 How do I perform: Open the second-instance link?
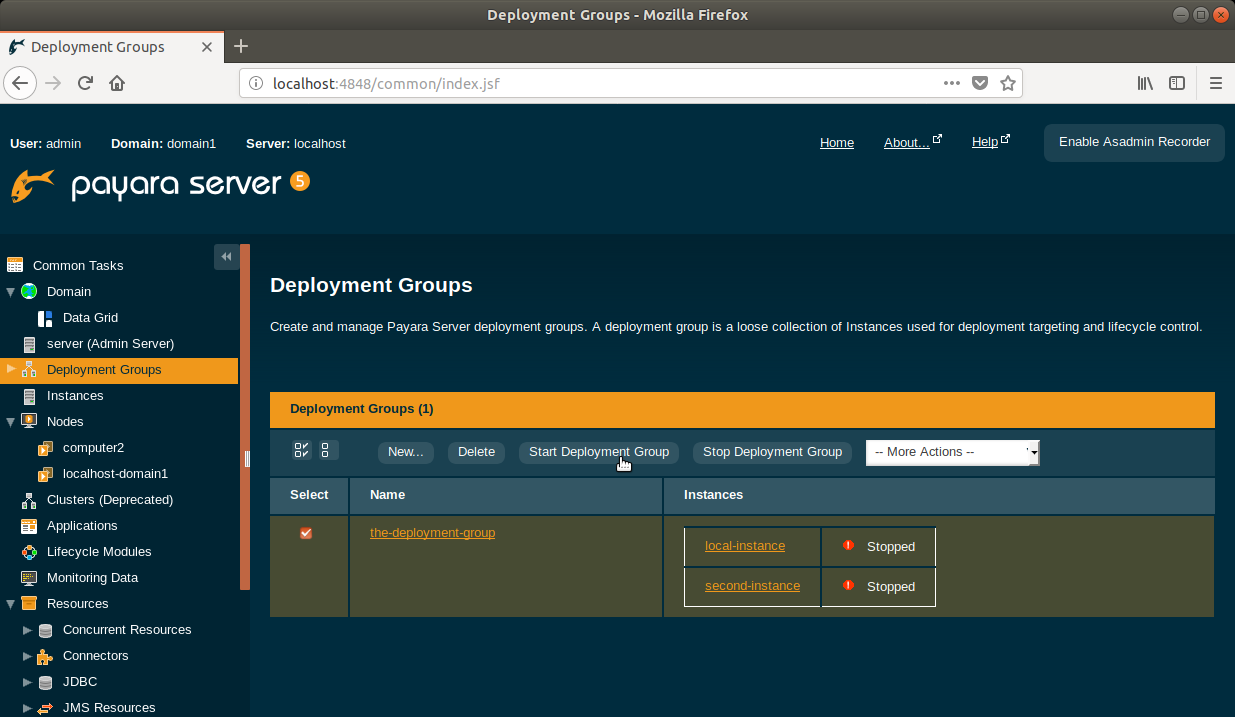[752, 586]
